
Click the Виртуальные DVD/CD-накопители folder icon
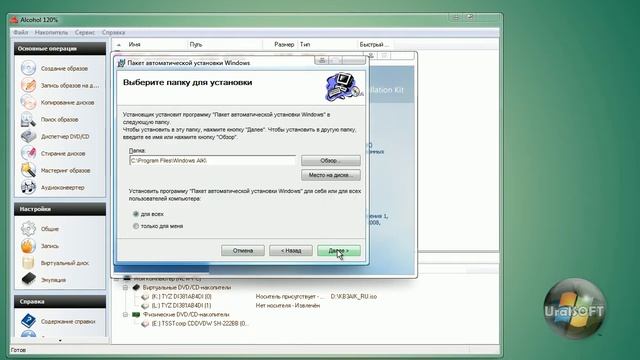136,288
